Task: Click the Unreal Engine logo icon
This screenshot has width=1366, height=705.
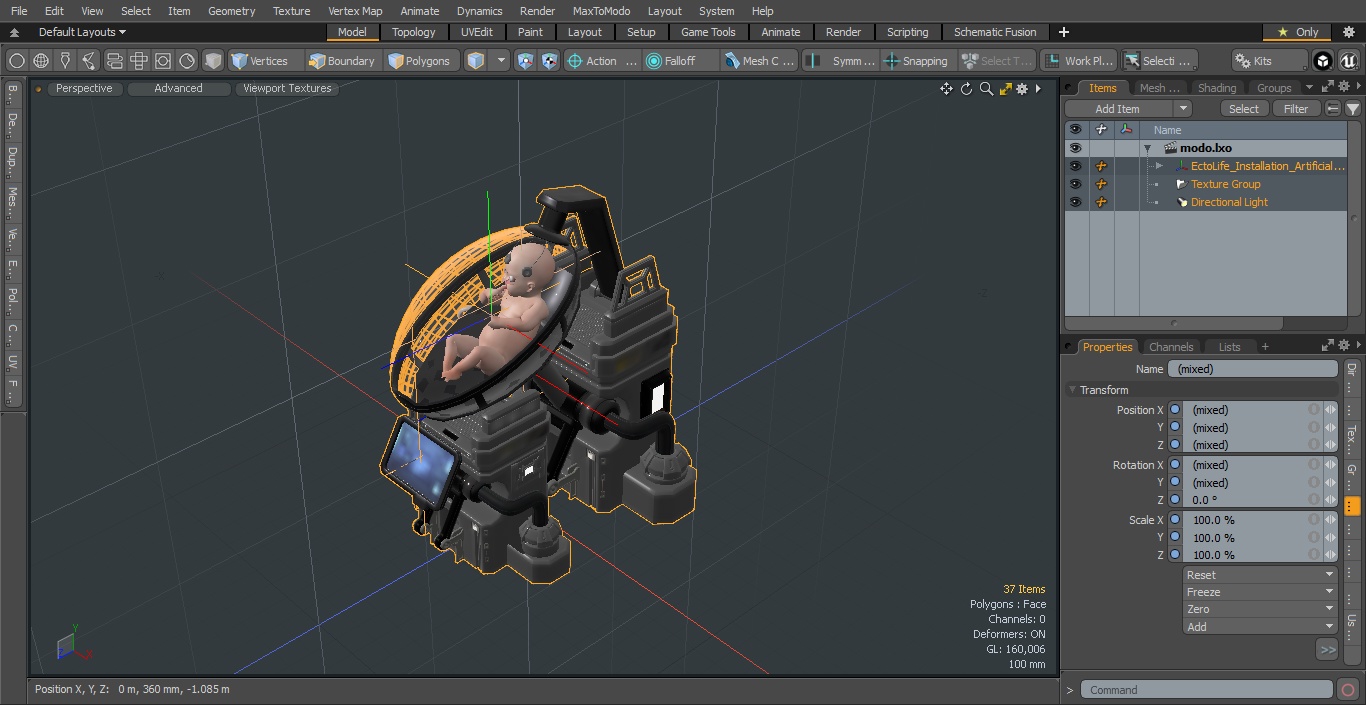Action: (1348, 61)
